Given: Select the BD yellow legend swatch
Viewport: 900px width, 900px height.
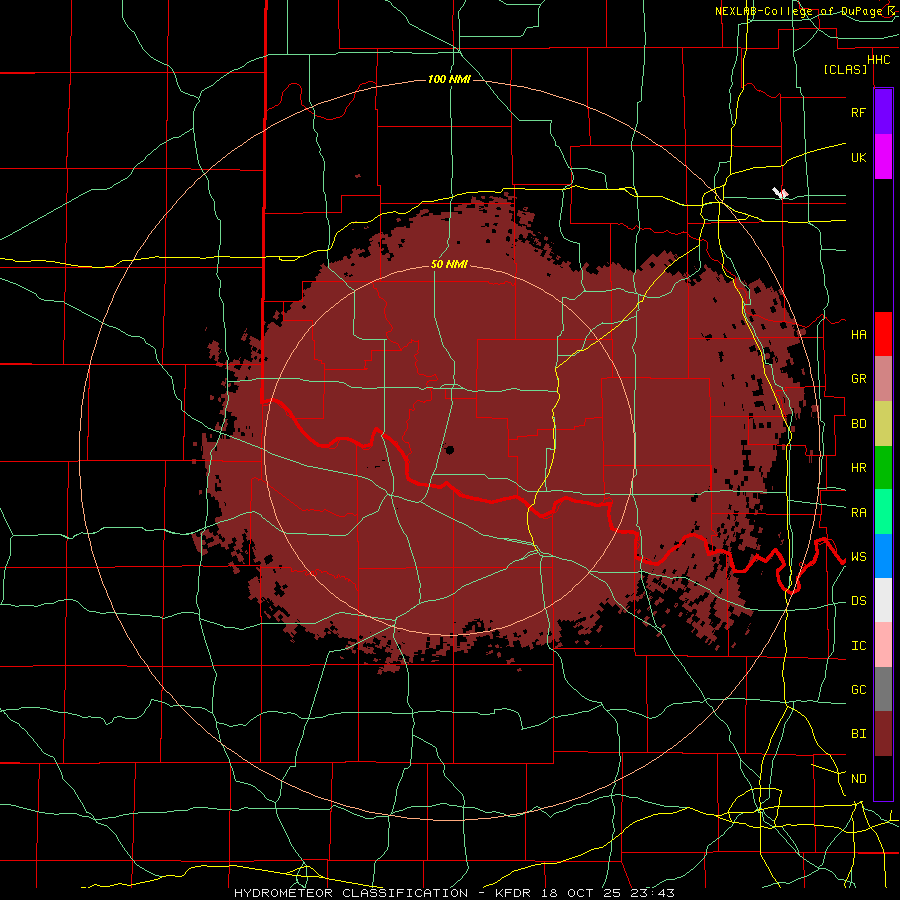Looking at the screenshot, I should pyautogui.click(x=883, y=423).
